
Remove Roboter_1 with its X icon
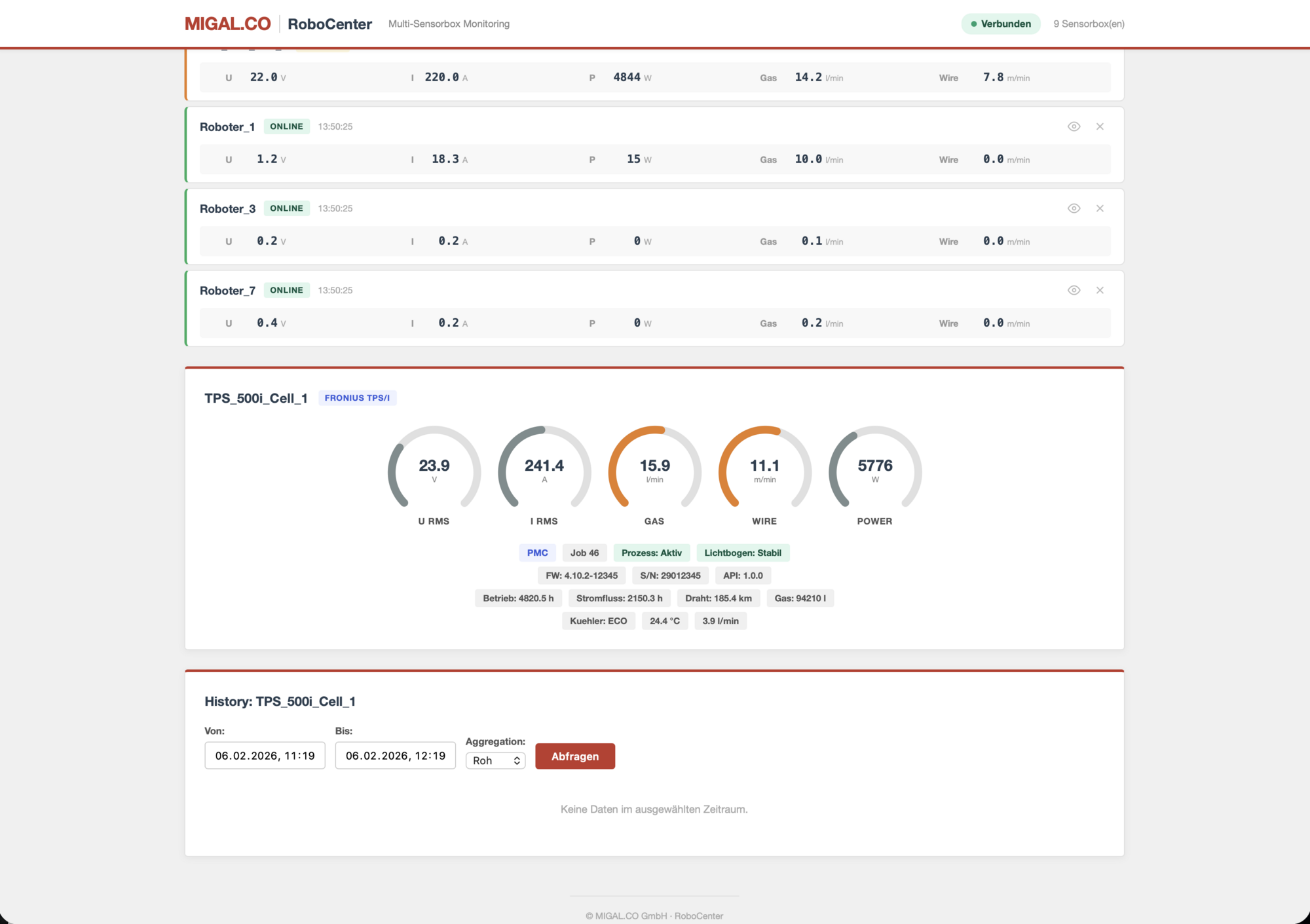tap(1100, 126)
